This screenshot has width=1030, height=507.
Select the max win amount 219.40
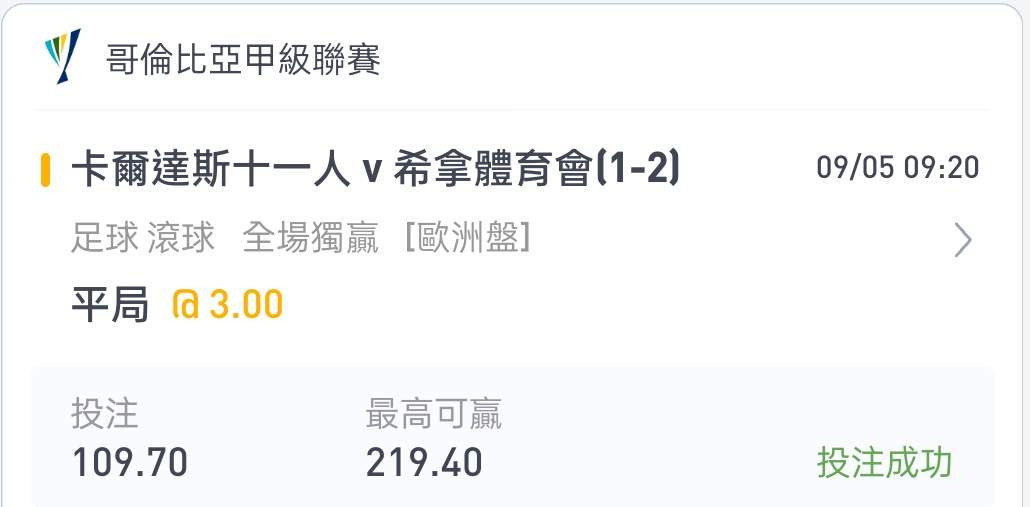point(424,462)
